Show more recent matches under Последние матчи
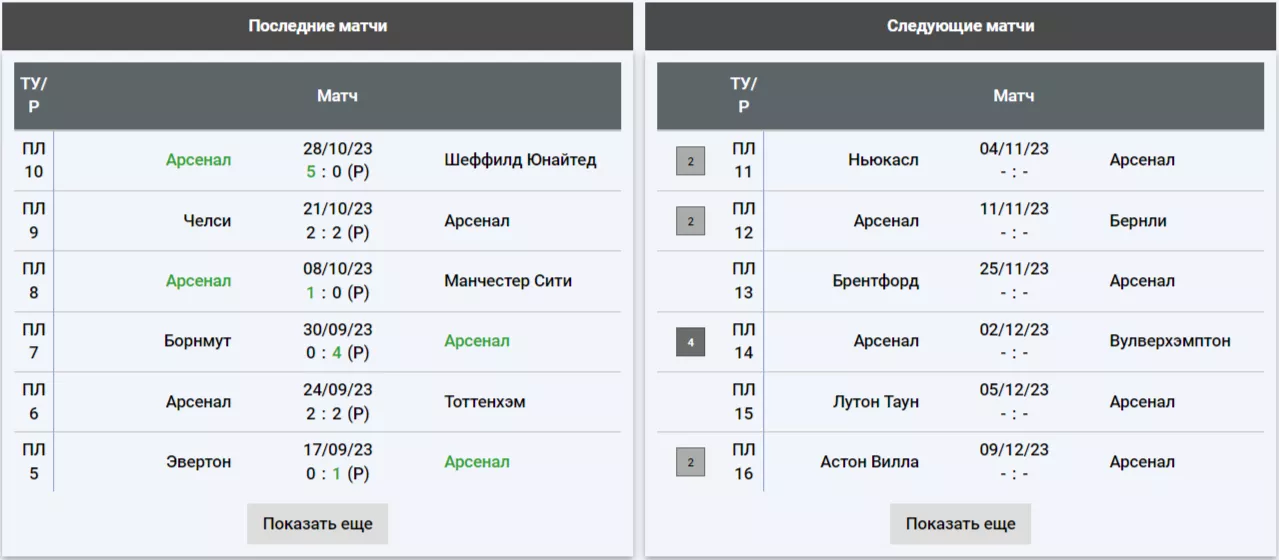The height and width of the screenshot is (560, 1279). 317,524
